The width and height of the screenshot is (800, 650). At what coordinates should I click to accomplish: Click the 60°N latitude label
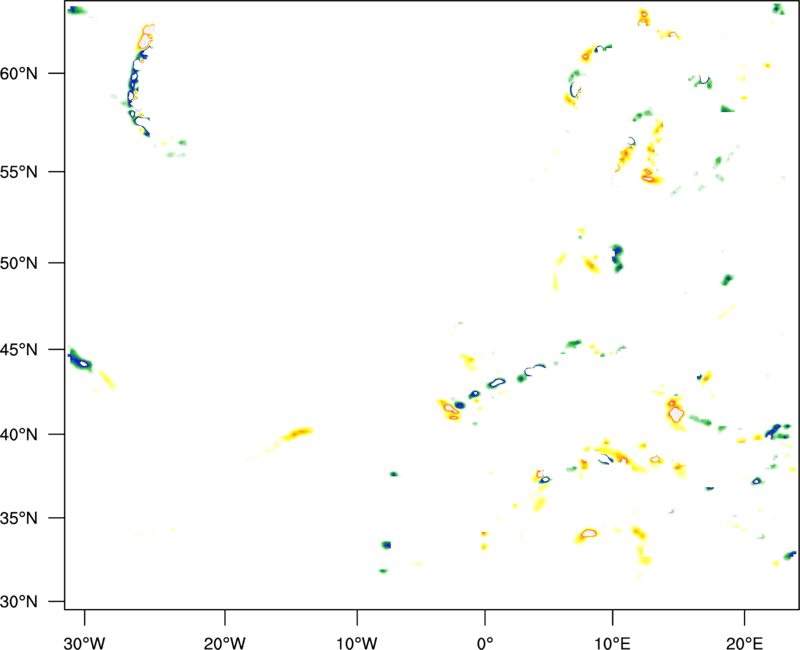point(19,74)
